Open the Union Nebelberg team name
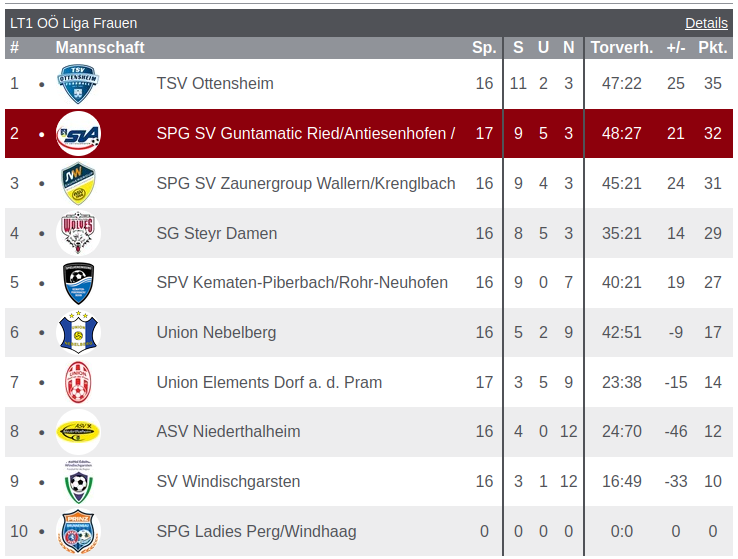Viewport: 738px width, 559px height. coord(216,333)
